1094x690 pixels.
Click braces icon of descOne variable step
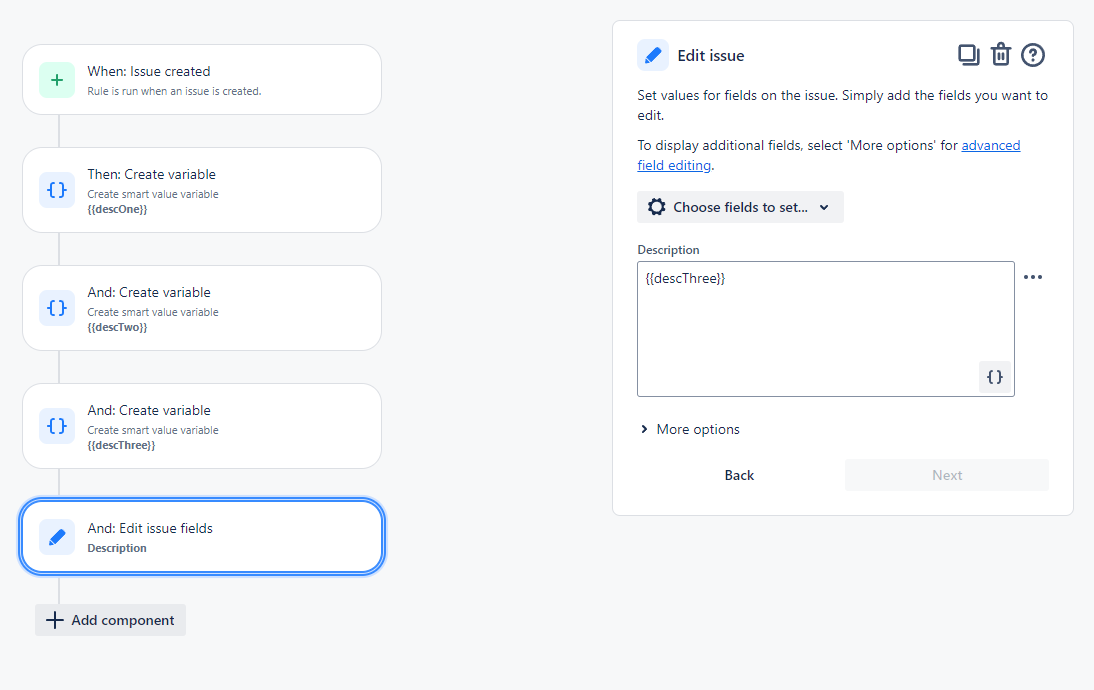57,190
